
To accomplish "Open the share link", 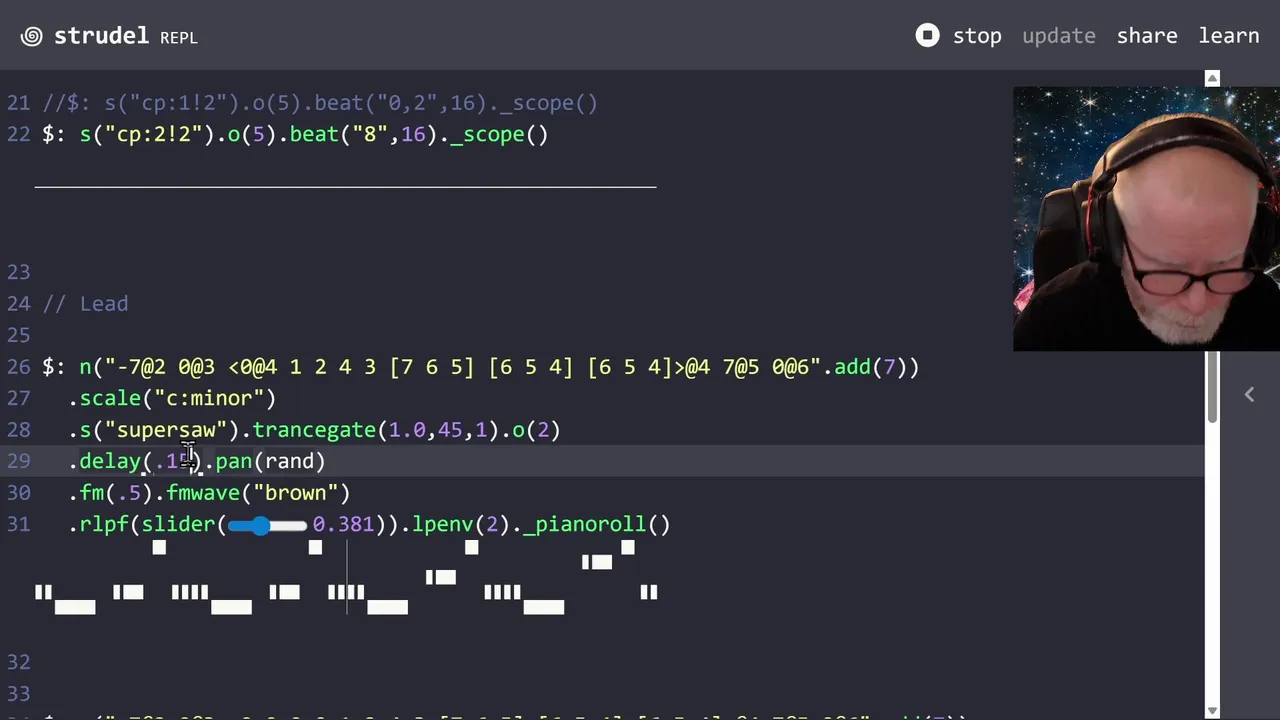I will point(1147,36).
